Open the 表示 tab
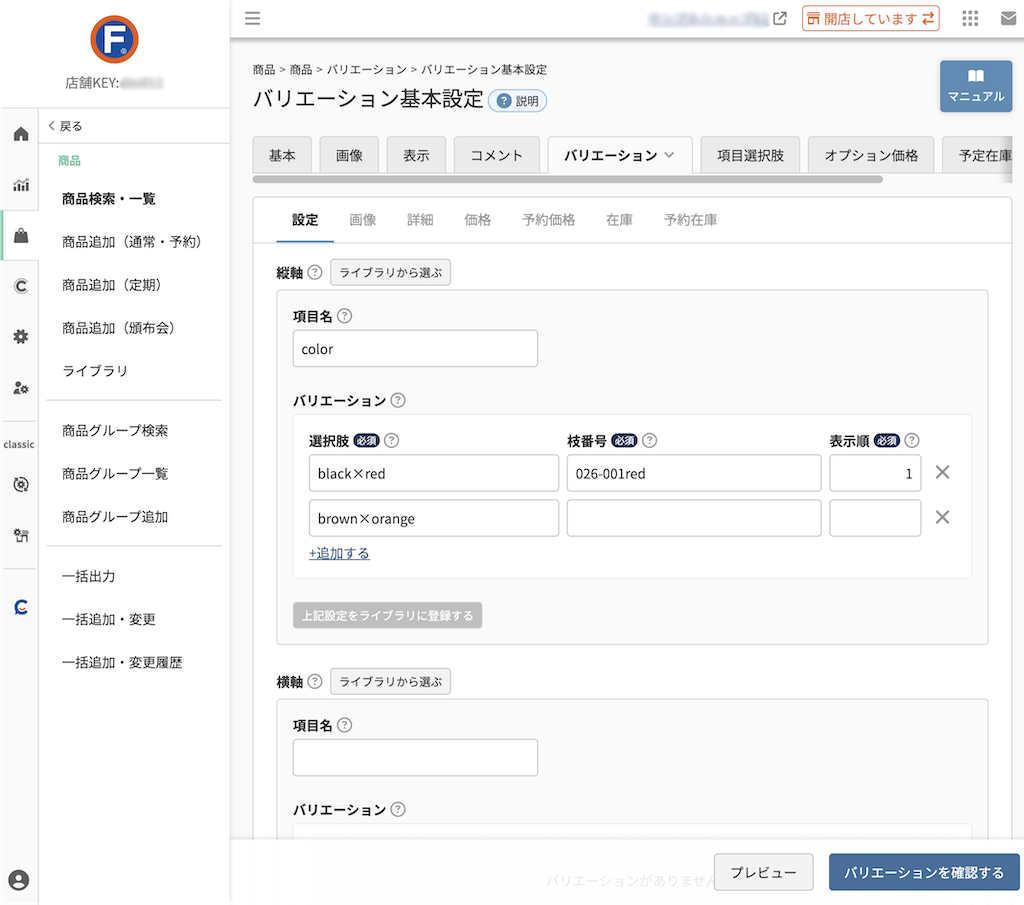Screen dimensions: 1024x905 tap(416, 155)
